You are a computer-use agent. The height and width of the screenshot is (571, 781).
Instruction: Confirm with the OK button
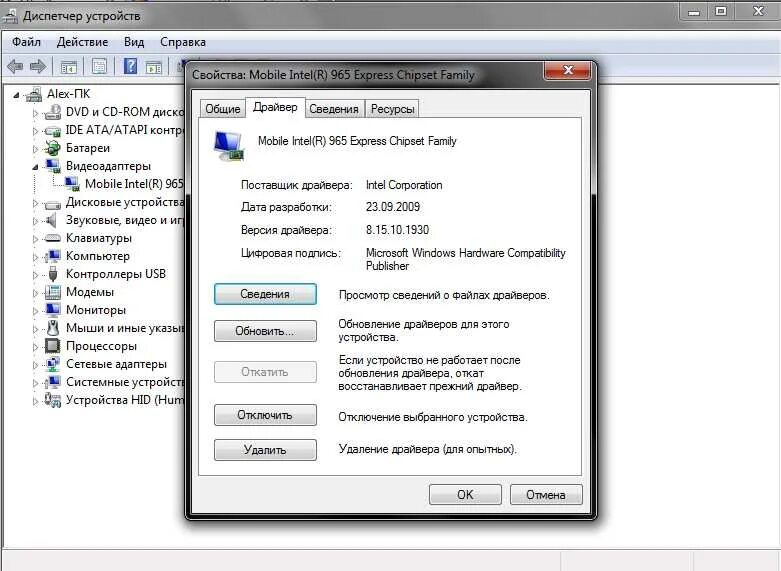pos(465,495)
